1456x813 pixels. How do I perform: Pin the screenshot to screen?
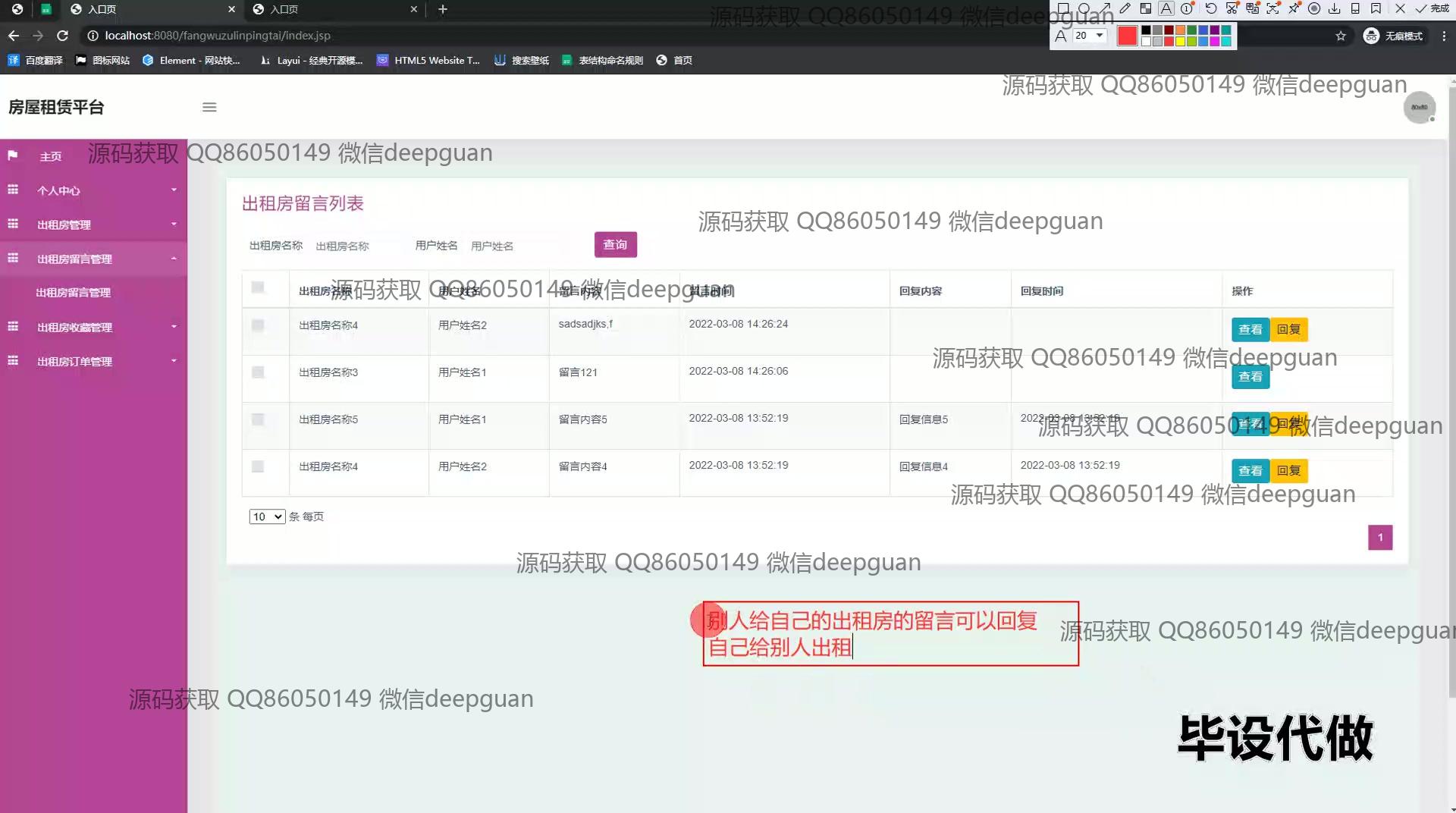(1294, 9)
